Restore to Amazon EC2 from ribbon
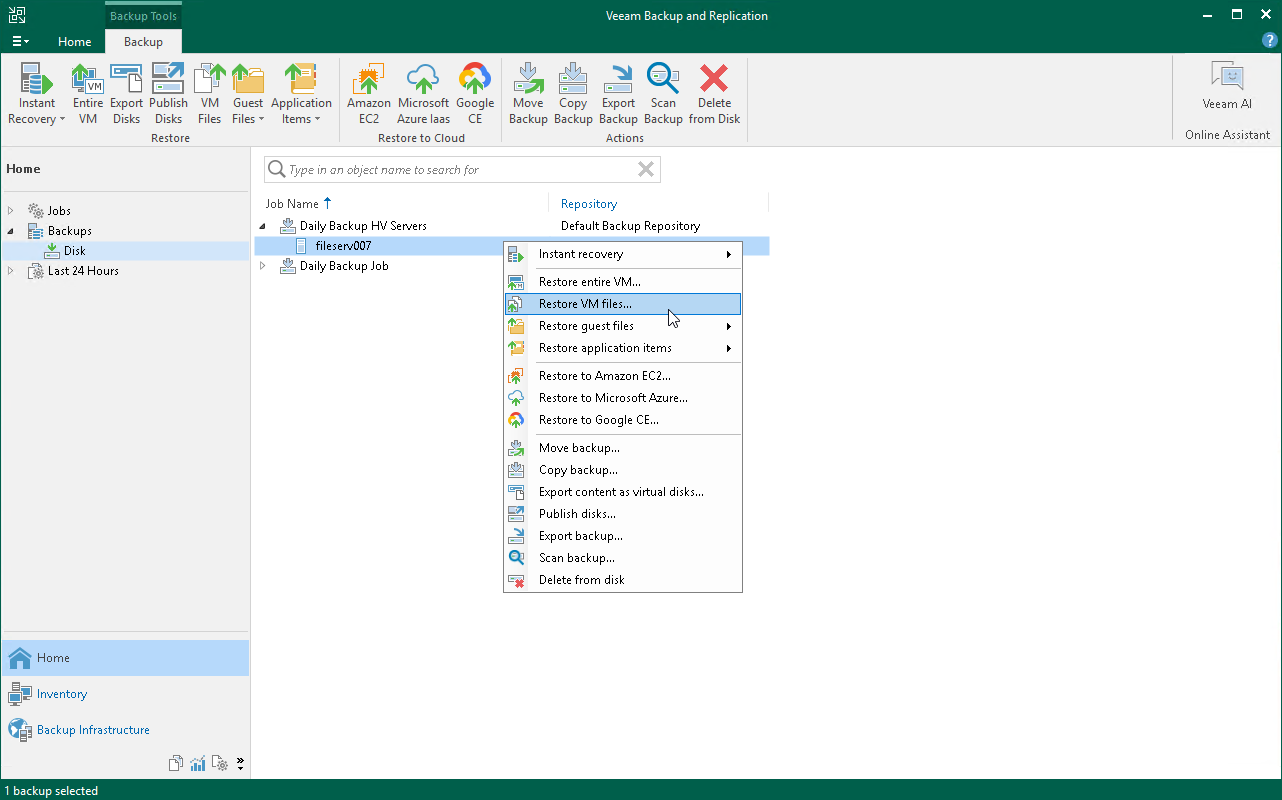1282x800 pixels. 369,94
